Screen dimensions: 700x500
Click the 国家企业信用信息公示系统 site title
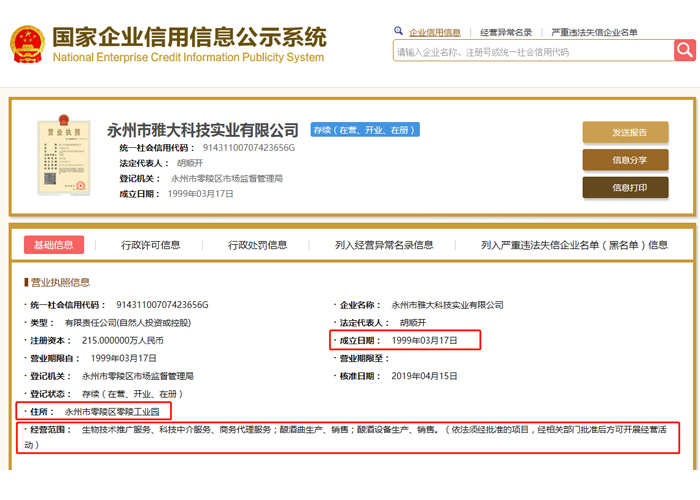coord(188,38)
